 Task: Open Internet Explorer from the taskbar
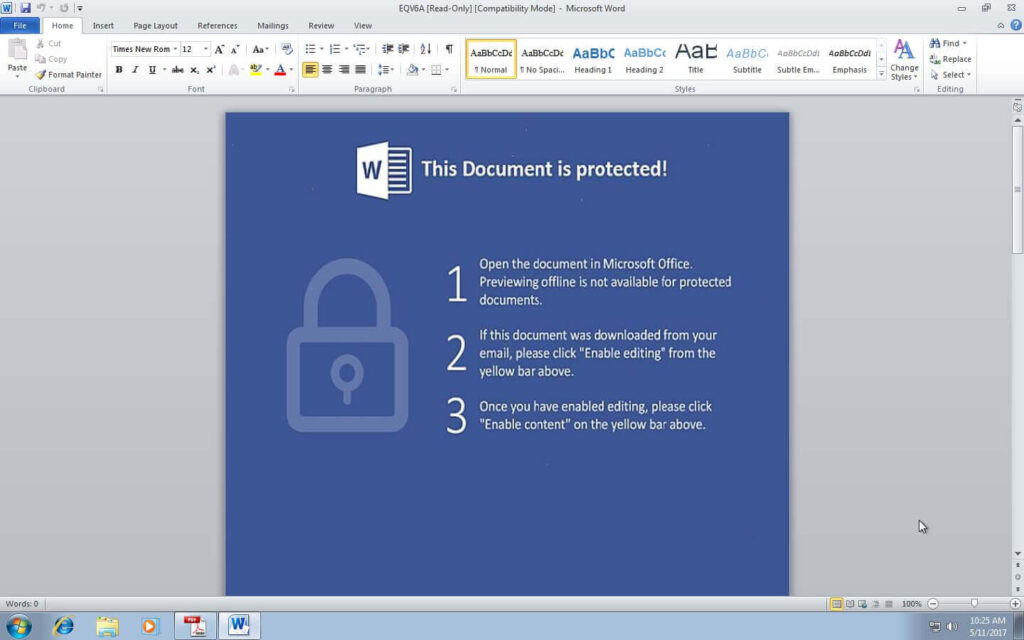(x=63, y=626)
